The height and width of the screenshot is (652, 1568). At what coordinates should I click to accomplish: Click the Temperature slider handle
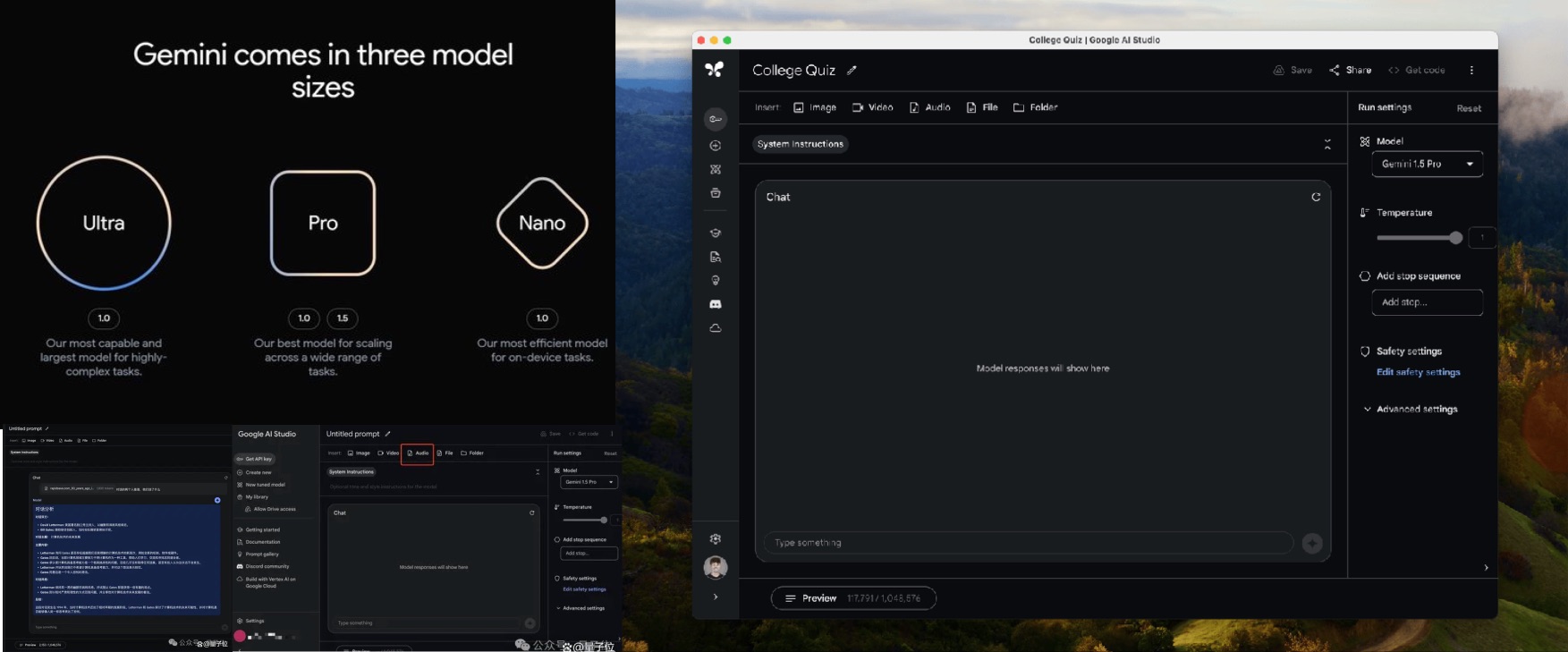(x=1455, y=238)
